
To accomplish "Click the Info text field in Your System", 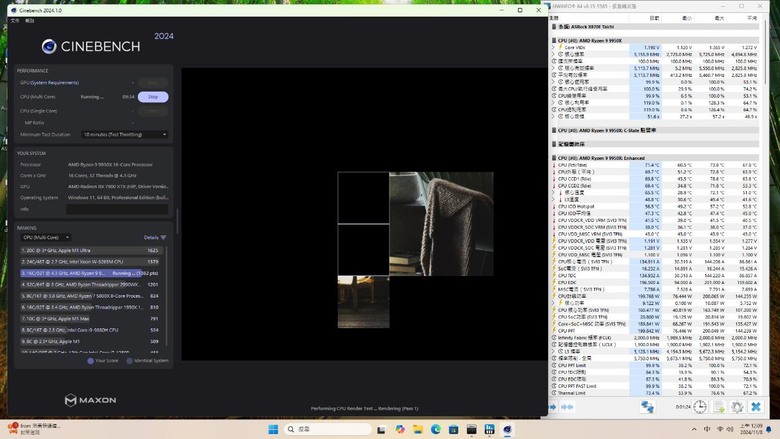I will [117, 209].
